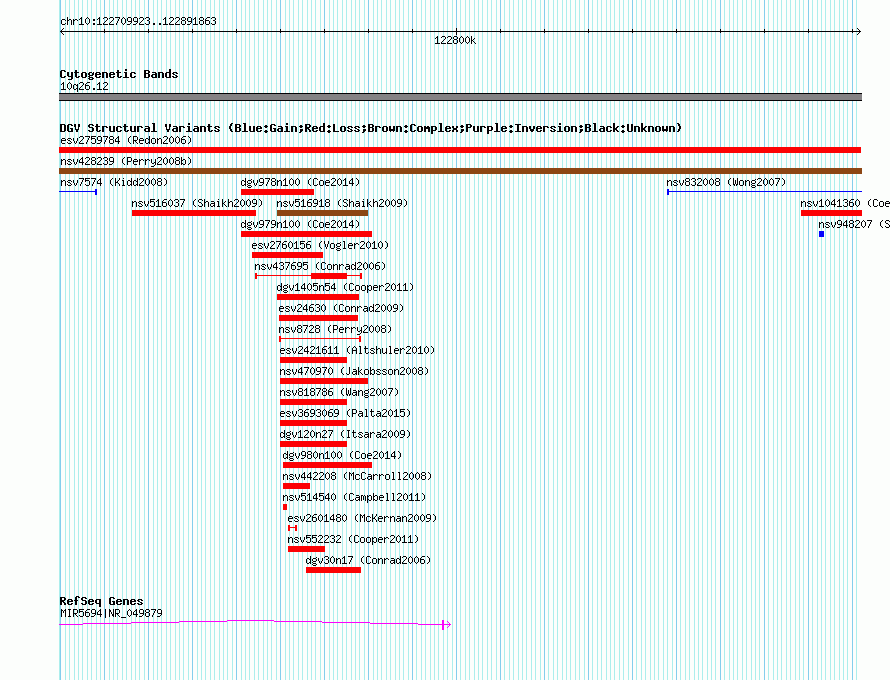Click the Cytogenetic Bands track title
Image resolution: width=890 pixels, height=680 pixels.
point(119,74)
